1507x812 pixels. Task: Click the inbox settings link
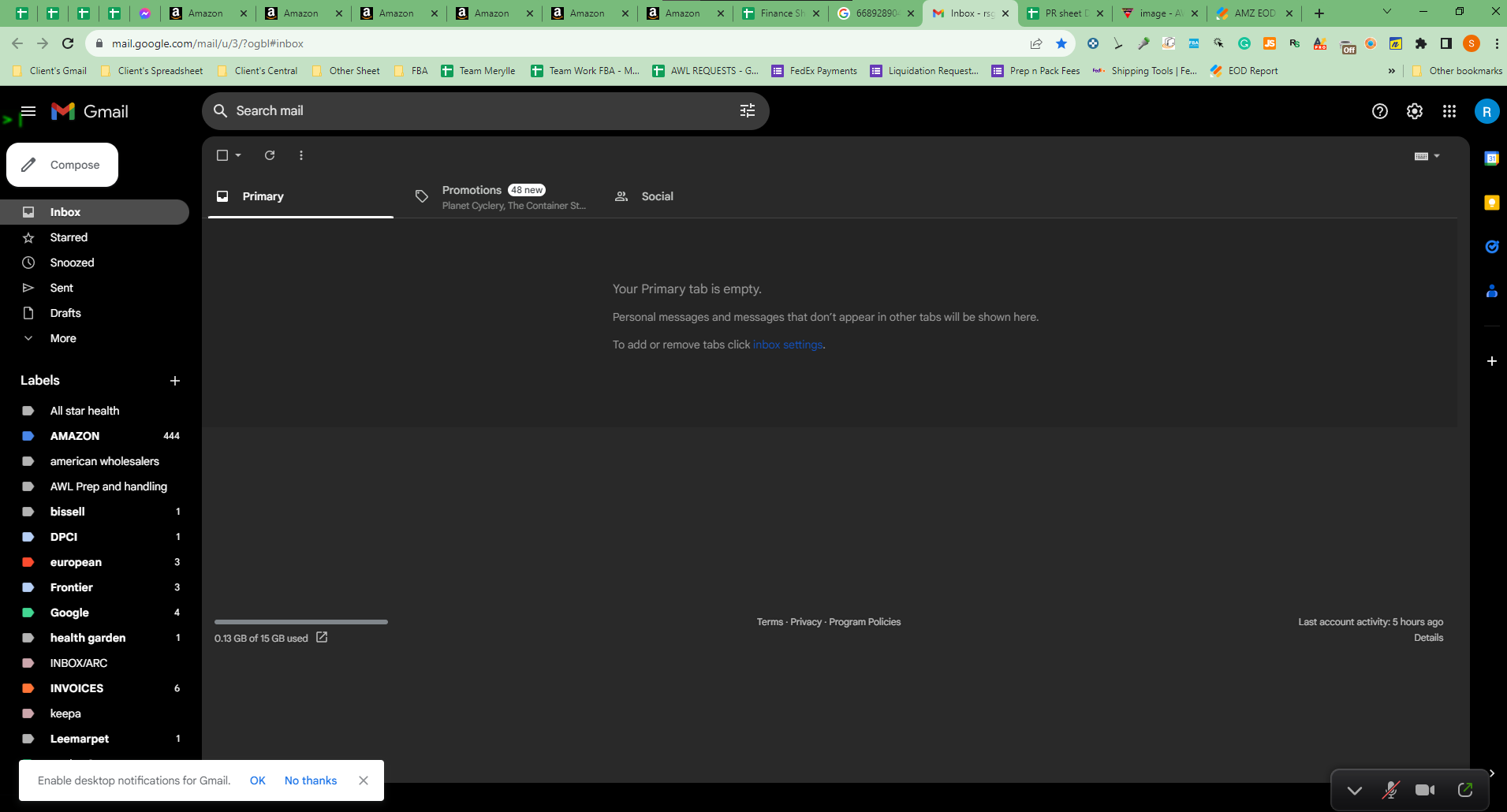point(788,345)
